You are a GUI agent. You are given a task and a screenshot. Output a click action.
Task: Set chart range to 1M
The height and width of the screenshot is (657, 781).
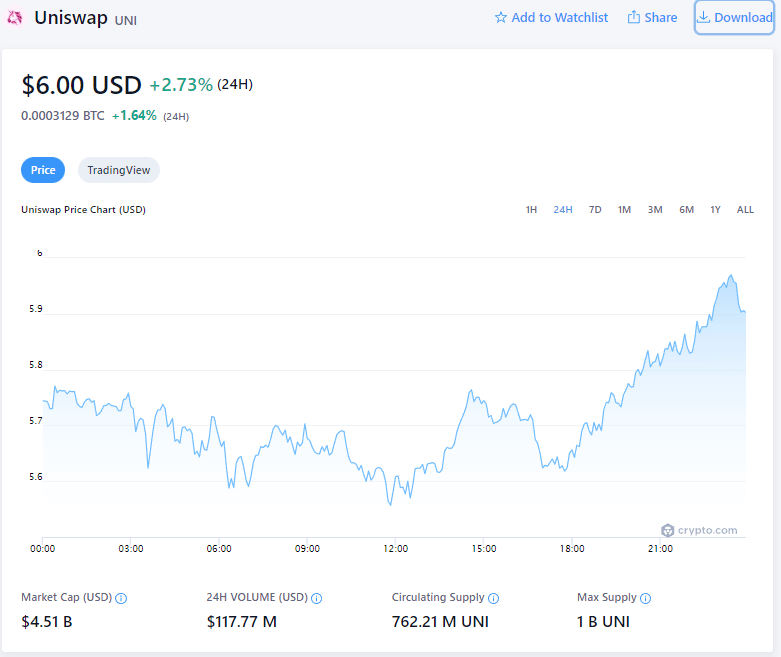click(x=624, y=210)
